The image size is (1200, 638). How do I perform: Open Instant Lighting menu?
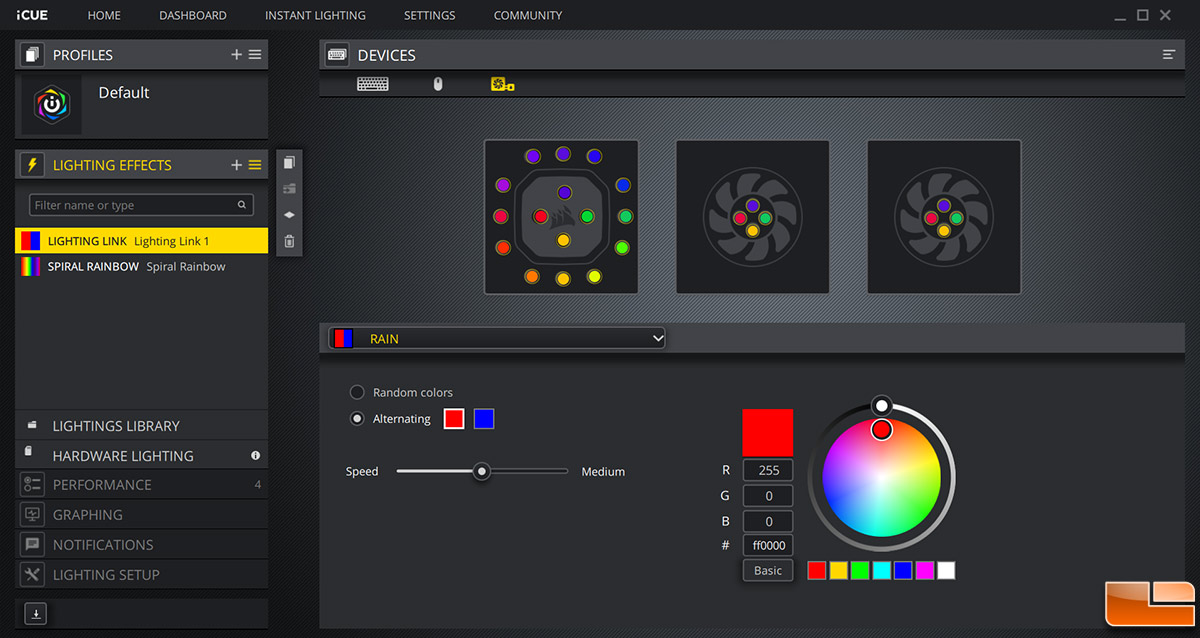point(315,16)
